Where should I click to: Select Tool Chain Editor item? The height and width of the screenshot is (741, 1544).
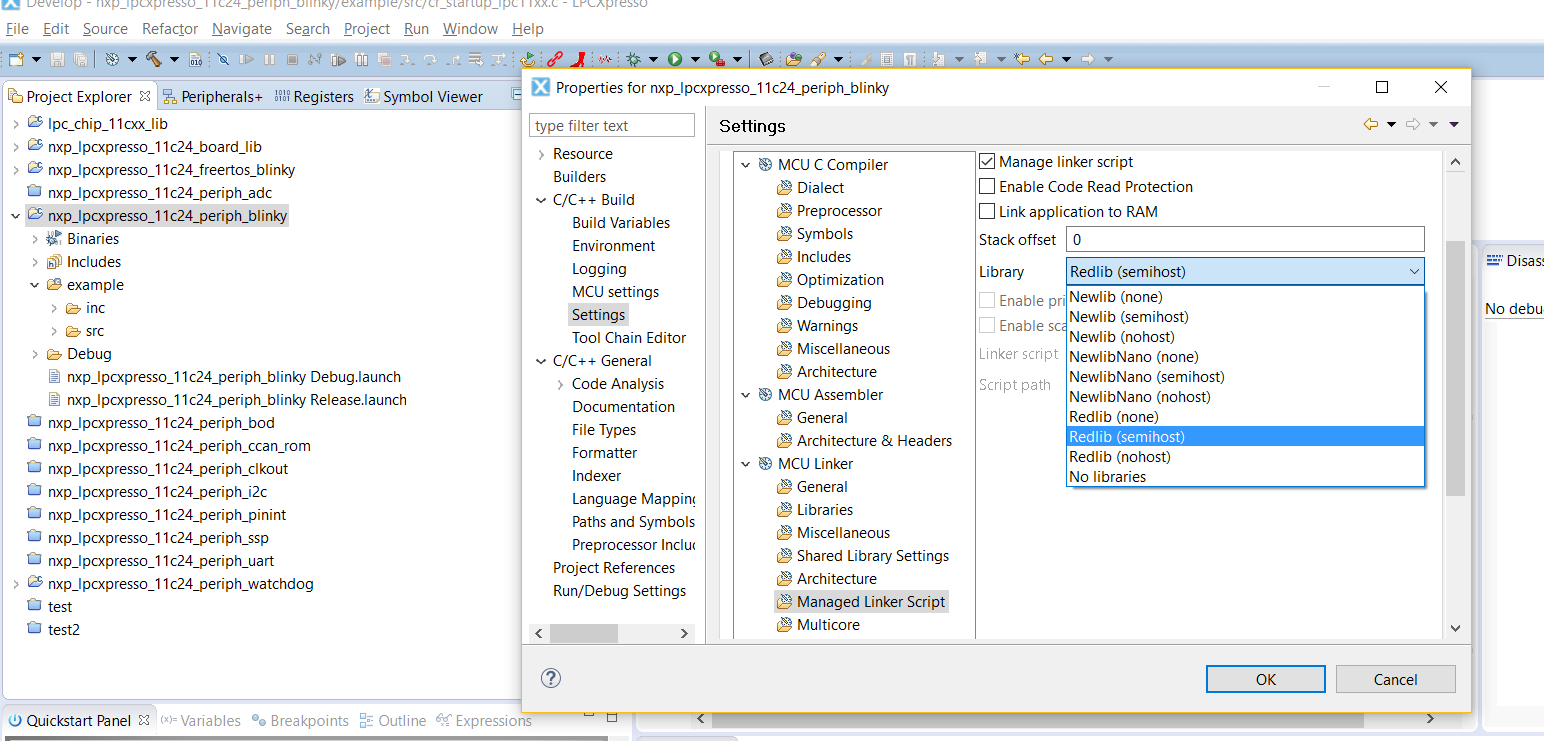(x=629, y=338)
